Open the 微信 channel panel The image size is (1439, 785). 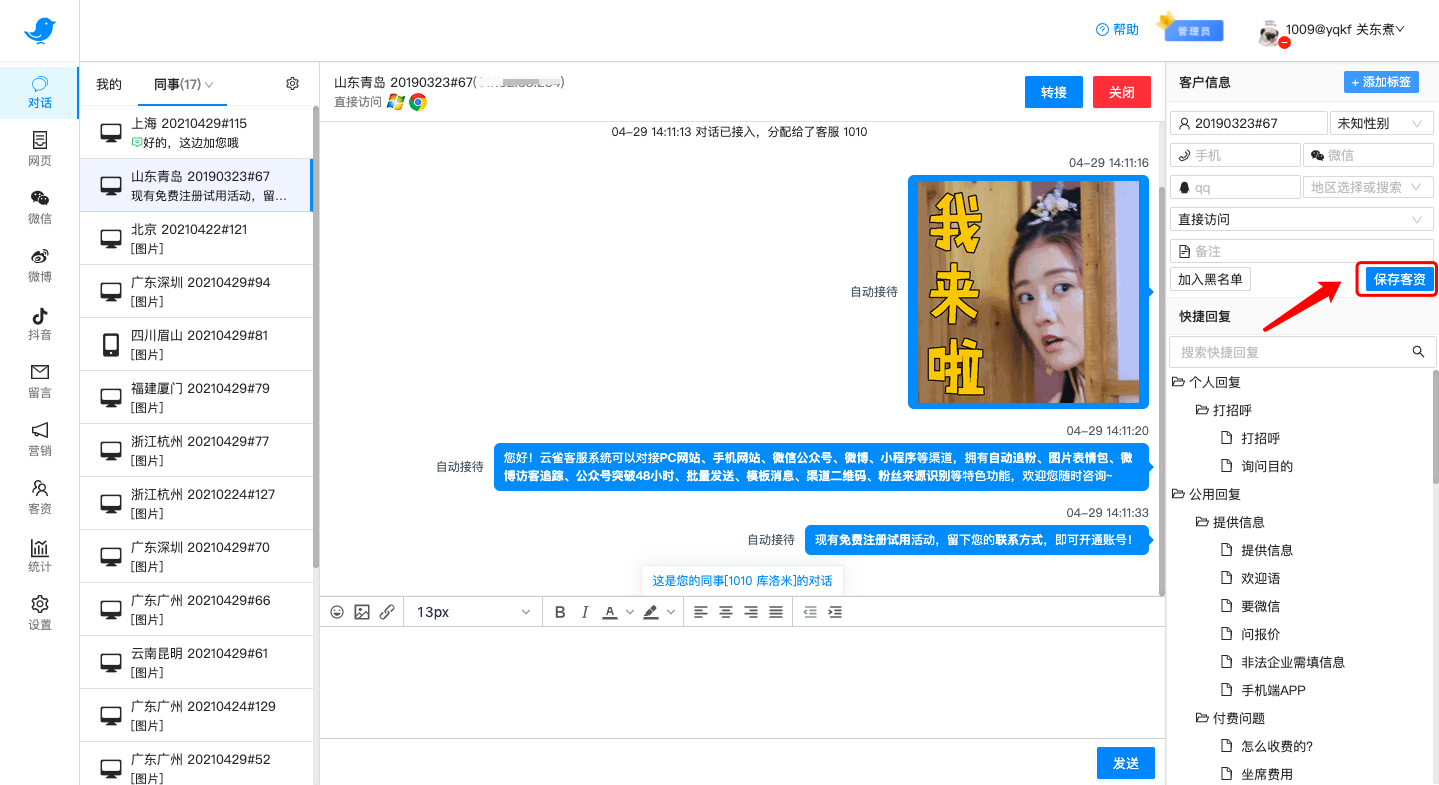39,207
